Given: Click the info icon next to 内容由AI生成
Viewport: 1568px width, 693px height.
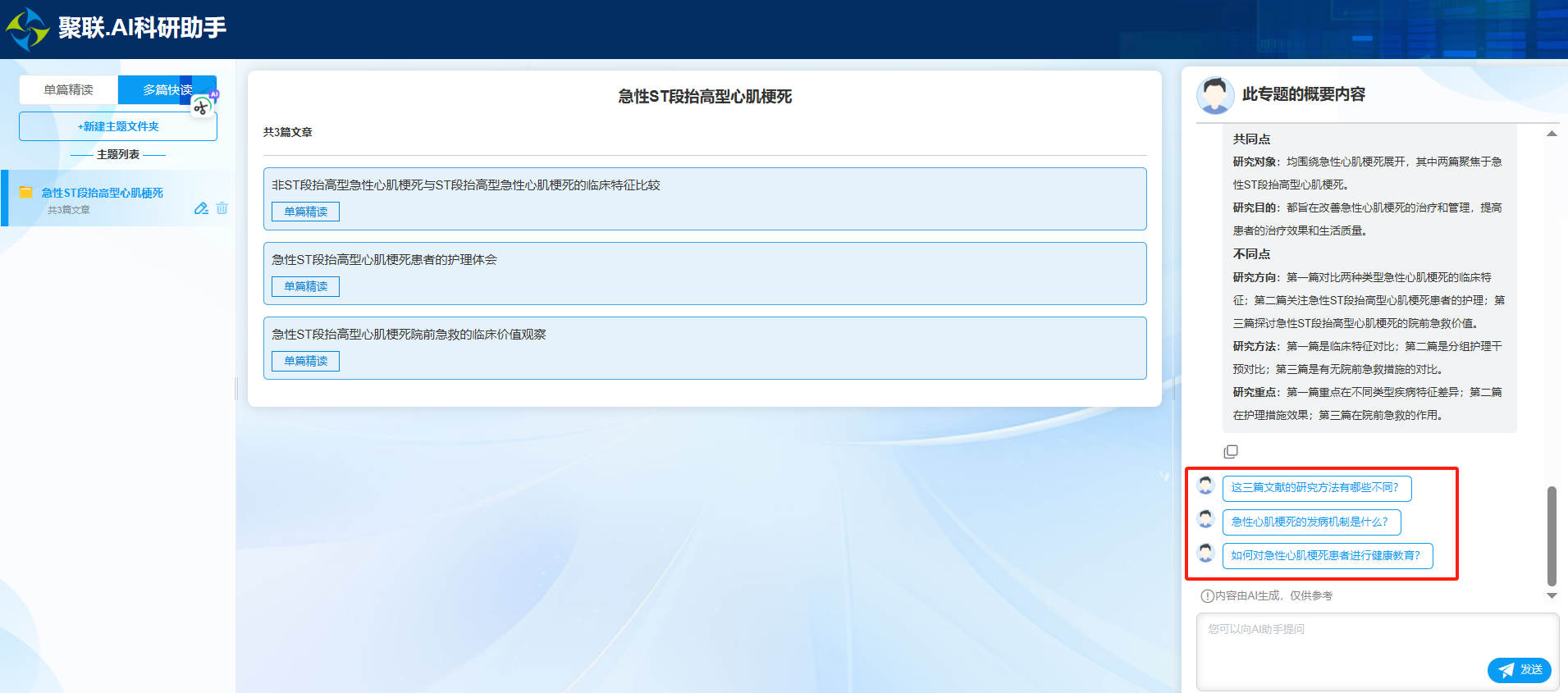Looking at the screenshot, I should (x=1207, y=596).
